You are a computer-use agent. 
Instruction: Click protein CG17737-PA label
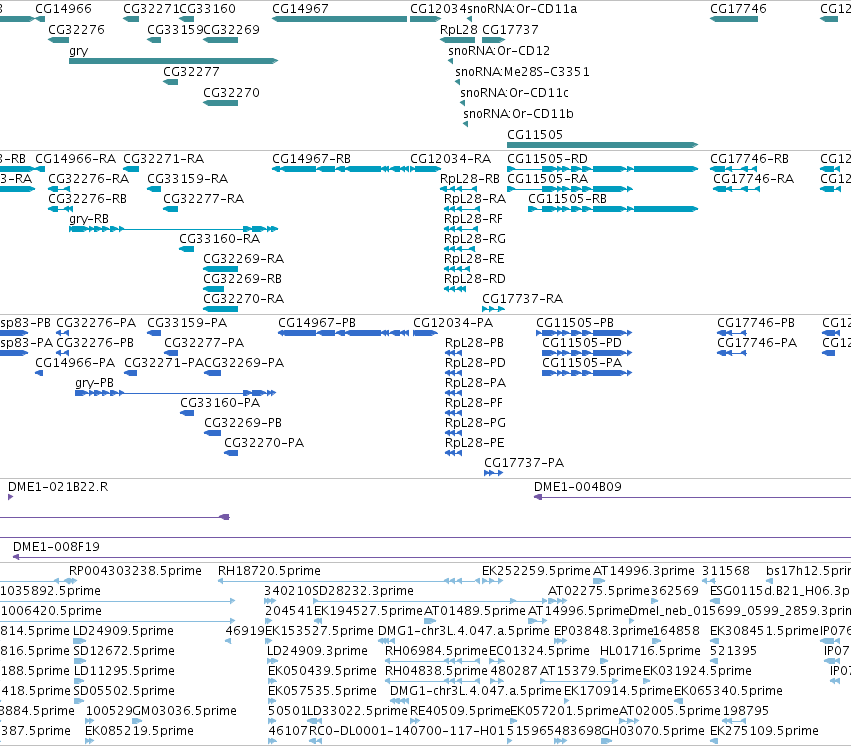(x=524, y=463)
